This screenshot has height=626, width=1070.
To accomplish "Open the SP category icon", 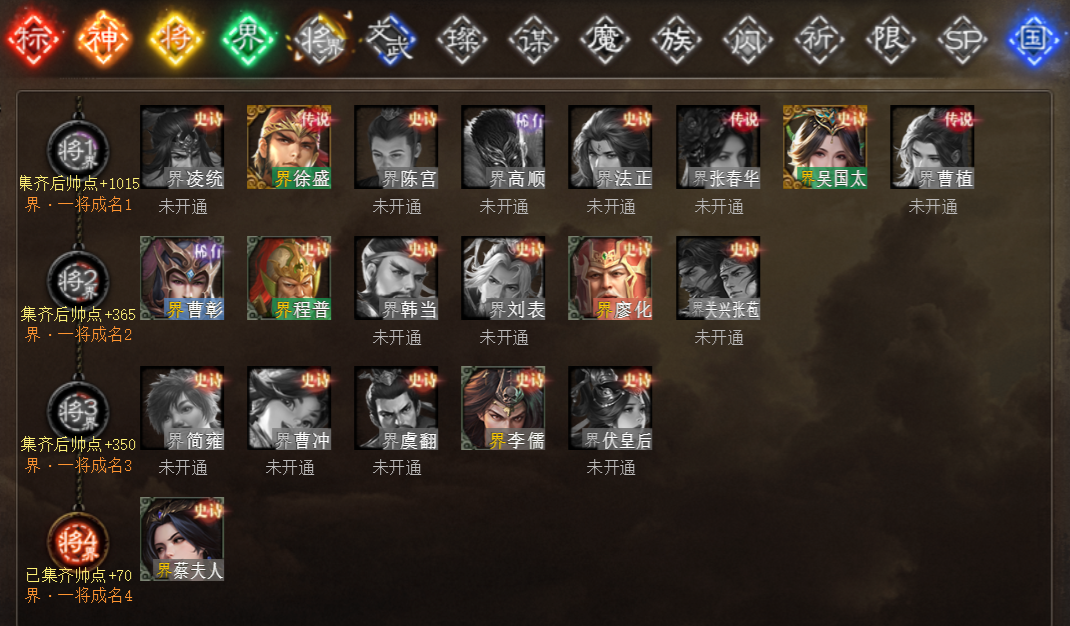I will click(x=962, y=39).
